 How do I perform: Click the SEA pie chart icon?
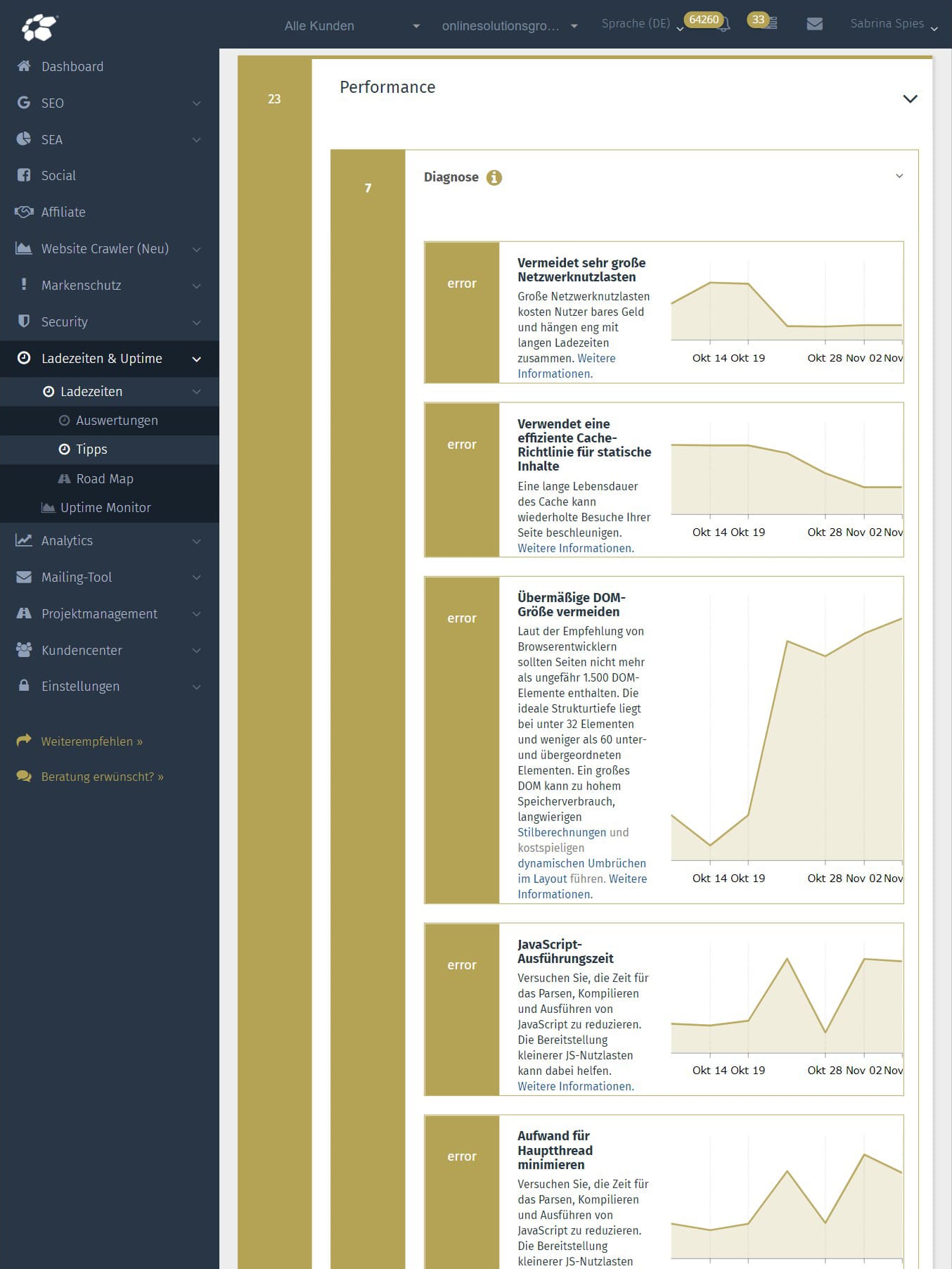pyautogui.click(x=24, y=139)
